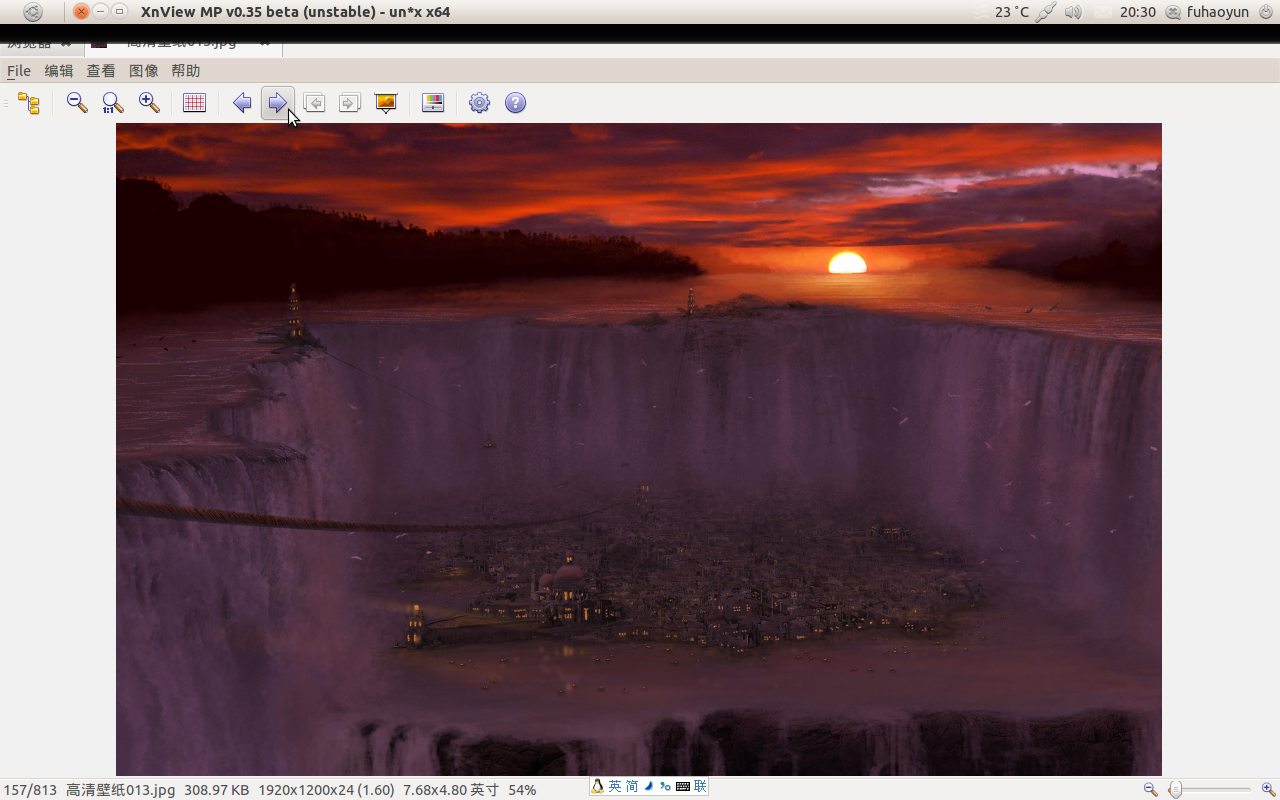Image resolution: width=1280 pixels, height=800 pixels.
Task: Open the 编辑 menu
Action: 59,71
